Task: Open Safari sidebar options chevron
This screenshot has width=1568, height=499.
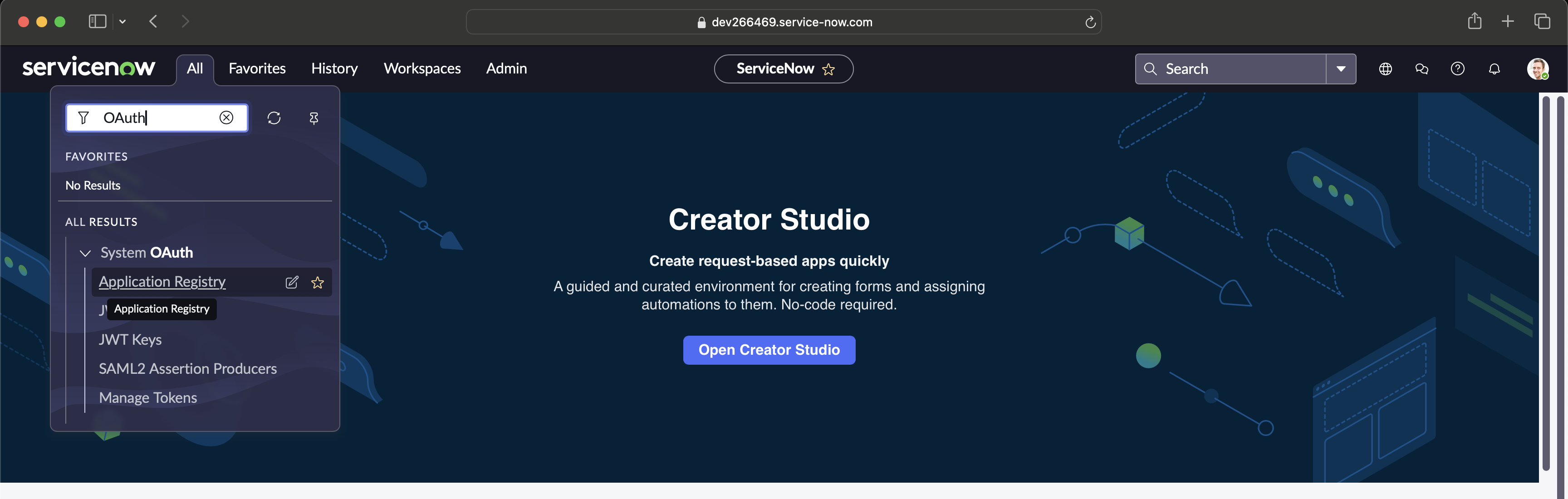Action: click(122, 22)
